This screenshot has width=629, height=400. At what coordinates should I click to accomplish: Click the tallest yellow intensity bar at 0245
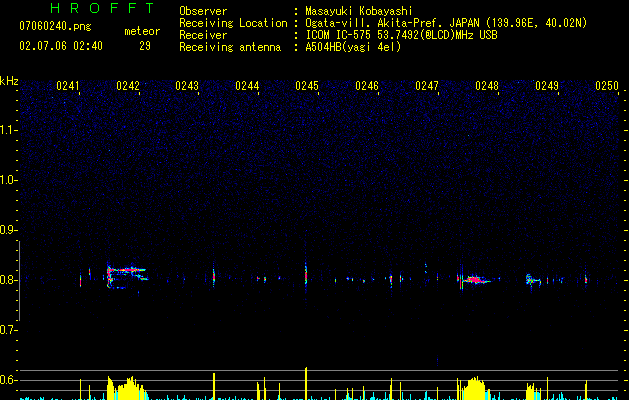pyautogui.click(x=306, y=384)
